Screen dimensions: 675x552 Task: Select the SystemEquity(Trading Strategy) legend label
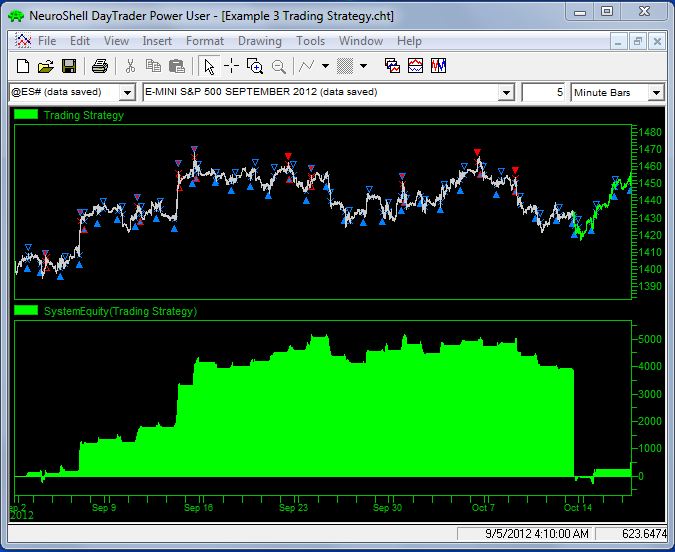121,311
